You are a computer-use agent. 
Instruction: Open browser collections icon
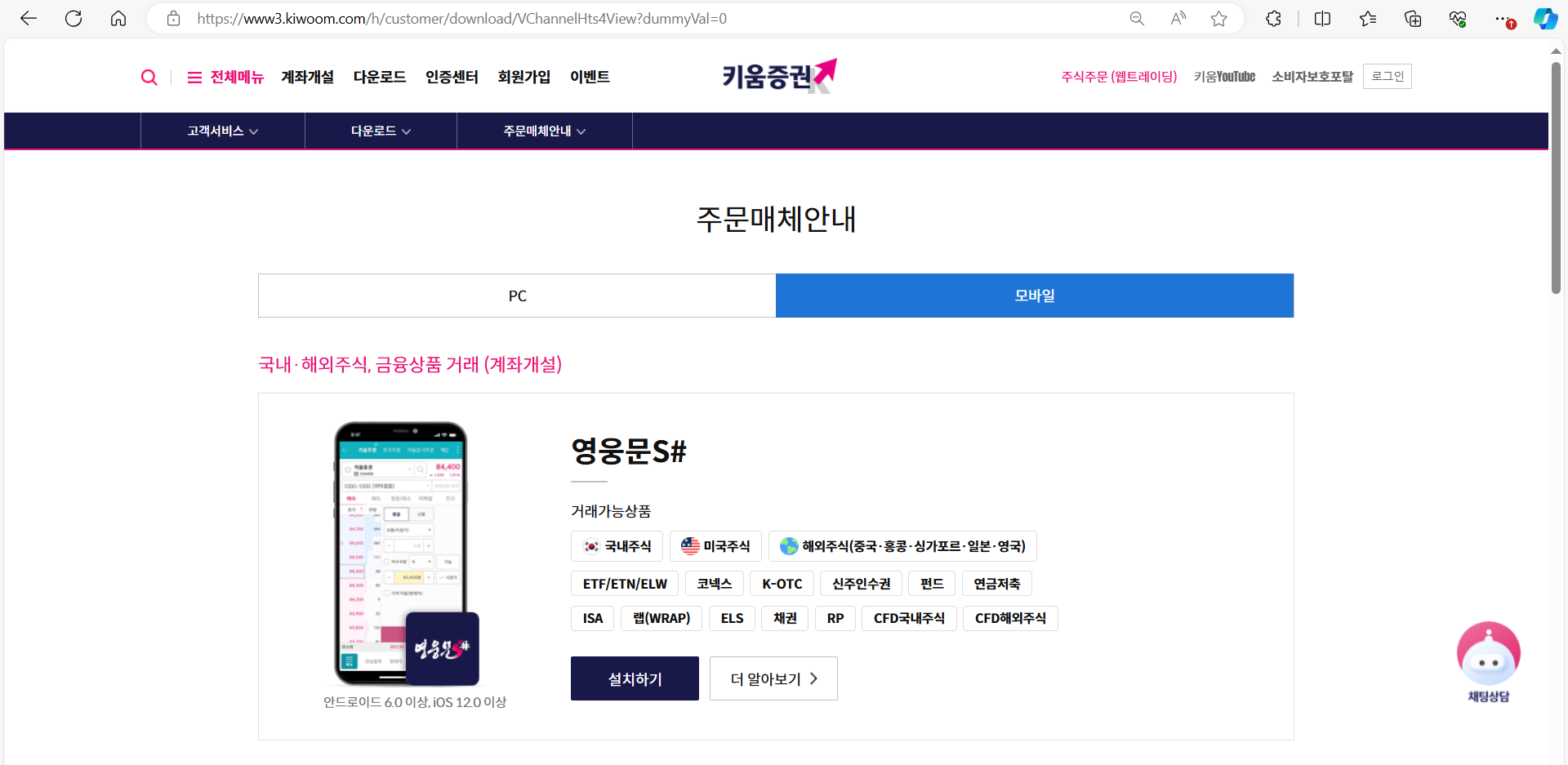coord(1413,18)
